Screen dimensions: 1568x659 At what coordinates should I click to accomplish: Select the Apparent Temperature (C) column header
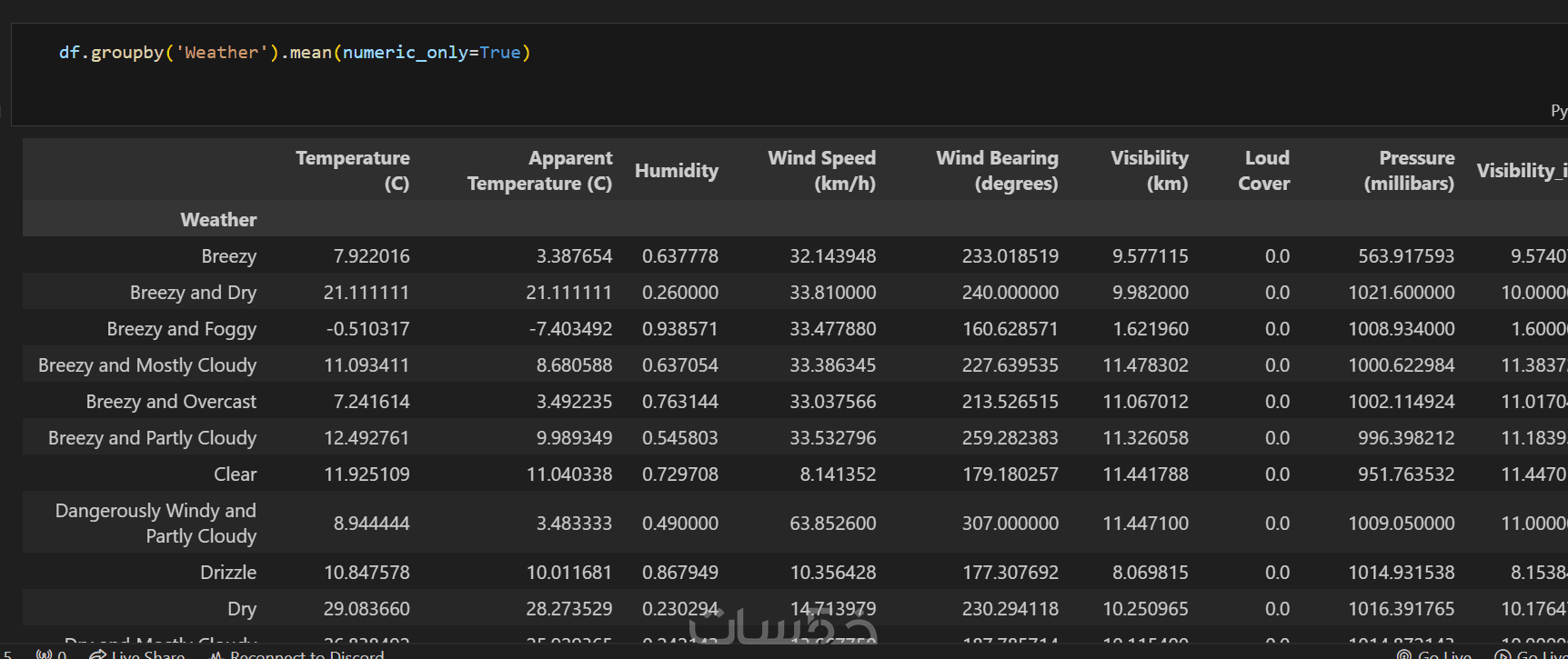(x=539, y=170)
